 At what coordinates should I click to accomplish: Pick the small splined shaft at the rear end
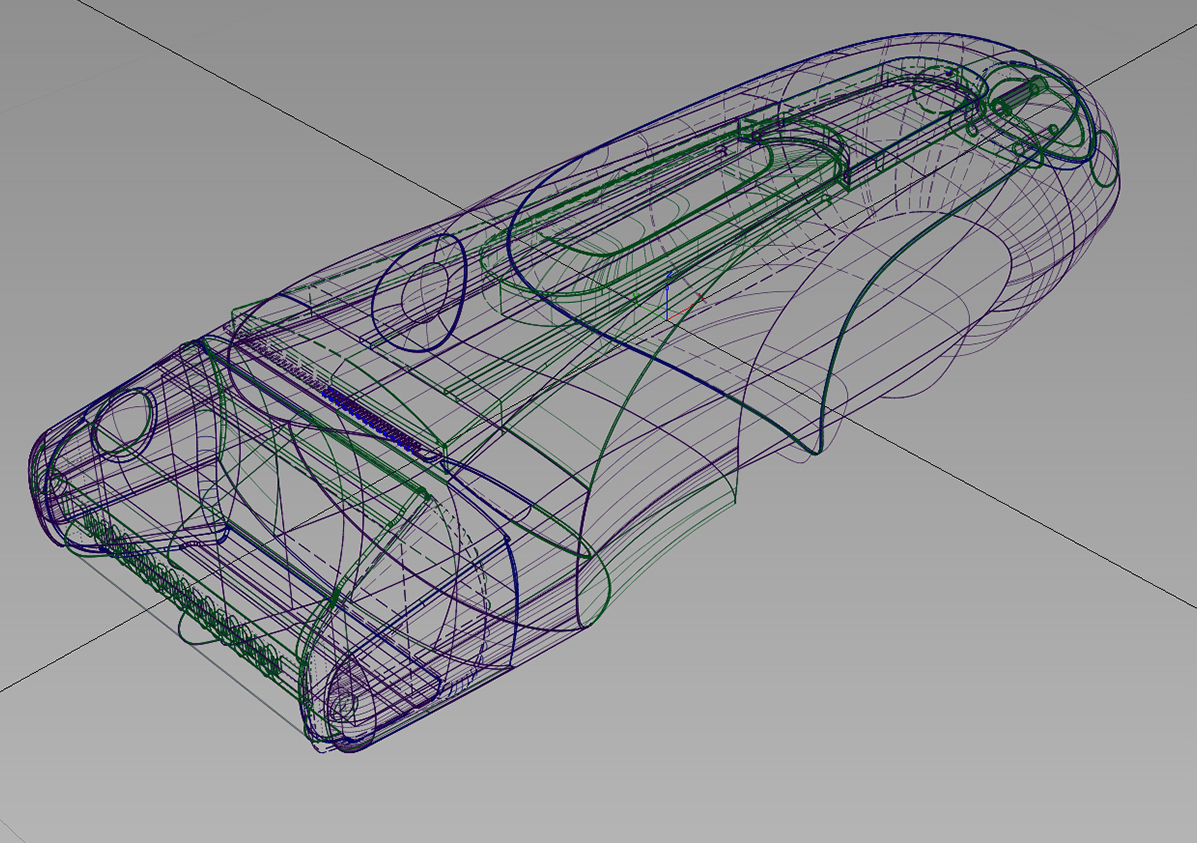pos(1019,97)
